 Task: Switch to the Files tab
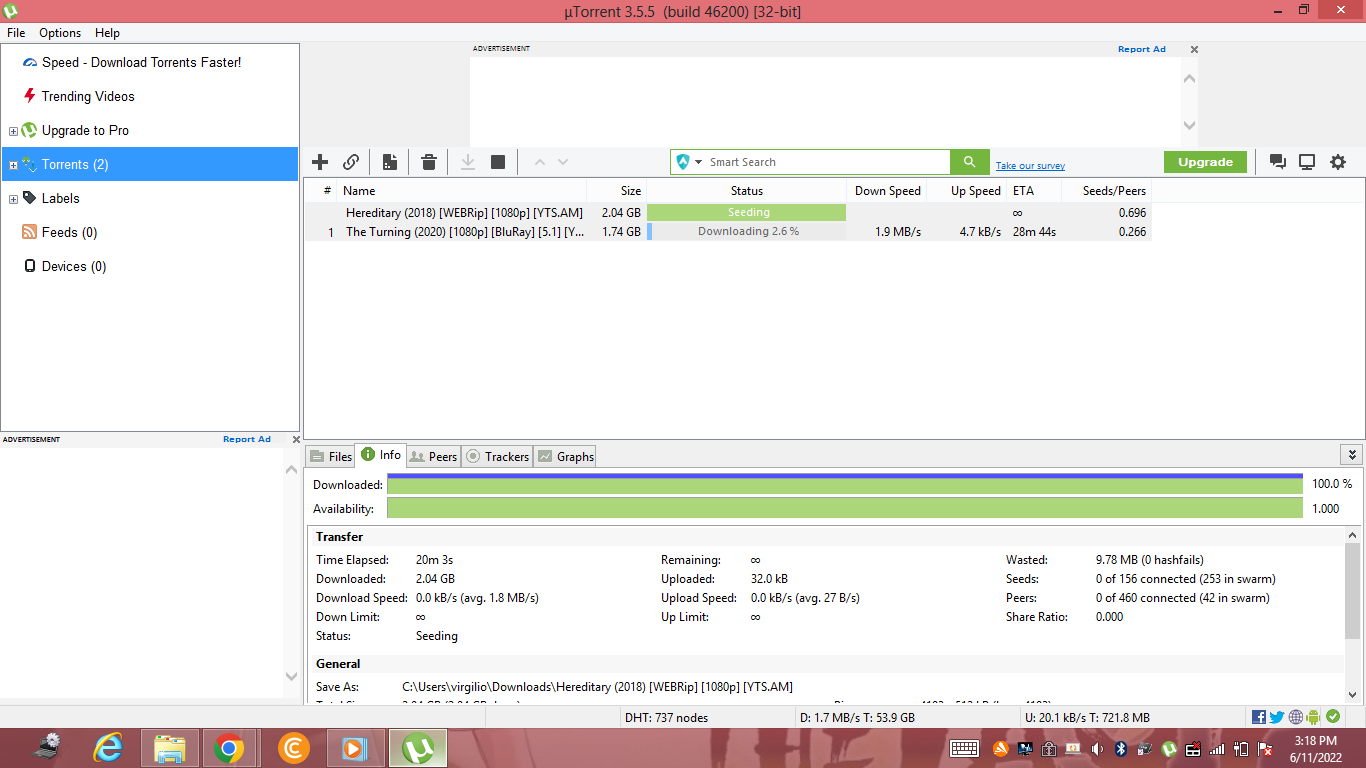pos(331,456)
